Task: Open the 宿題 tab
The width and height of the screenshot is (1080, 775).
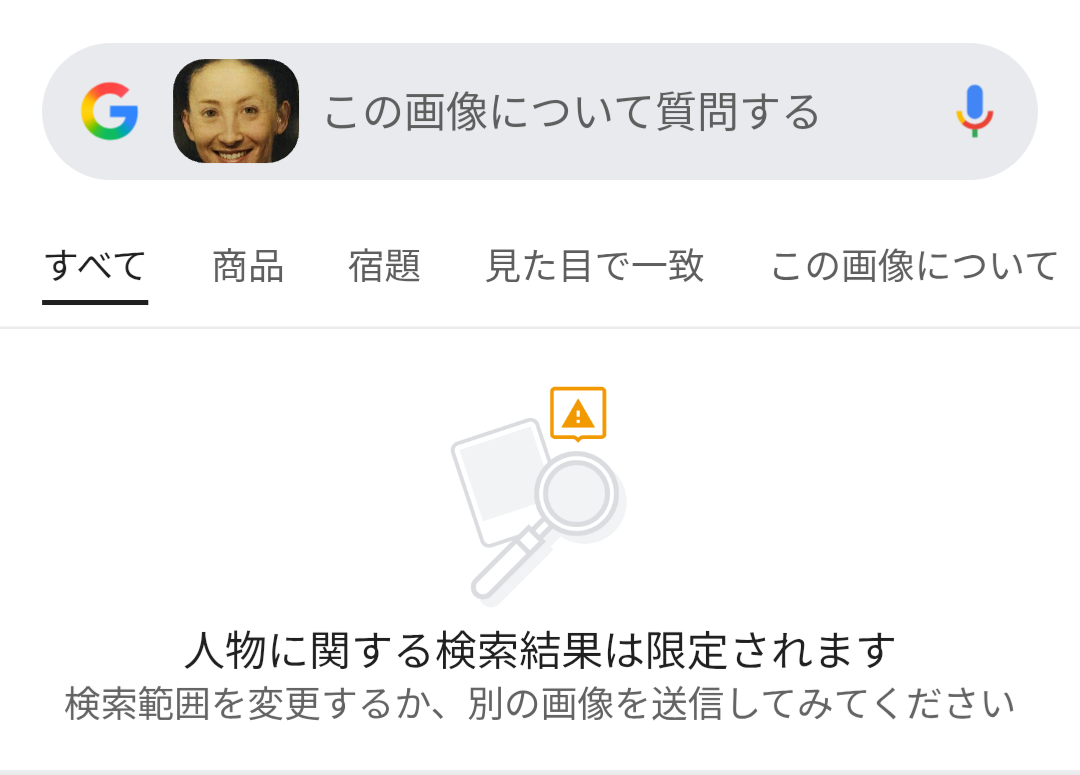Action: pos(384,266)
